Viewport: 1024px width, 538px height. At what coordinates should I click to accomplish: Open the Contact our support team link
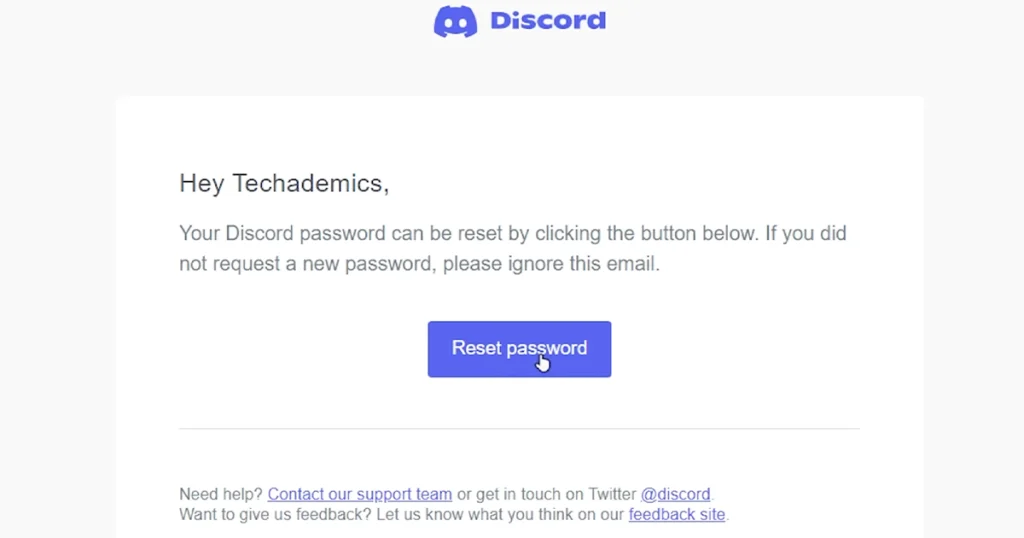(360, 494)
